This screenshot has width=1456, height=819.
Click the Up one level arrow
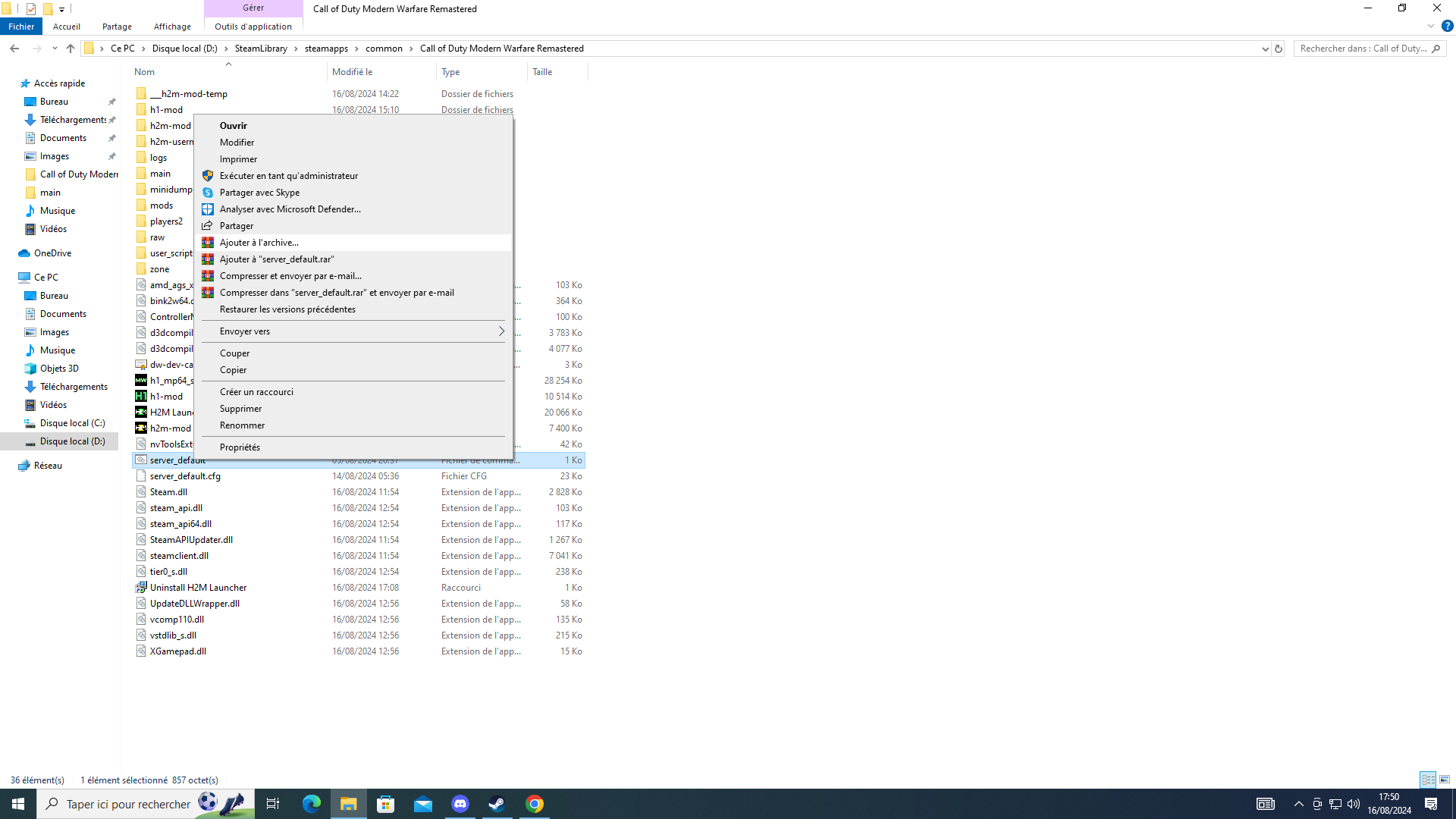pos(71,49)
